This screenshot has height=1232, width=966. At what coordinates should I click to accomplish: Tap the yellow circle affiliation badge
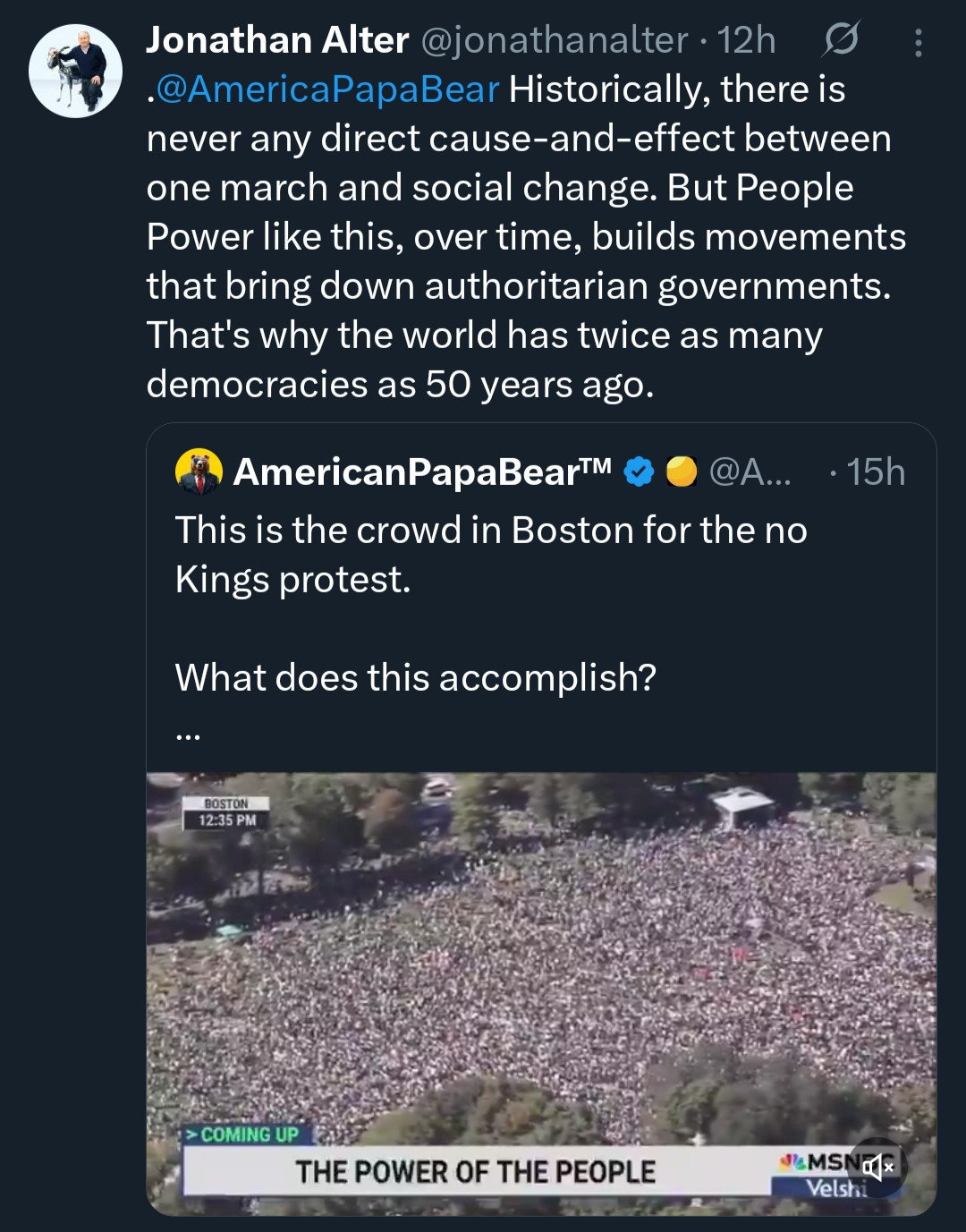[682, 472]
